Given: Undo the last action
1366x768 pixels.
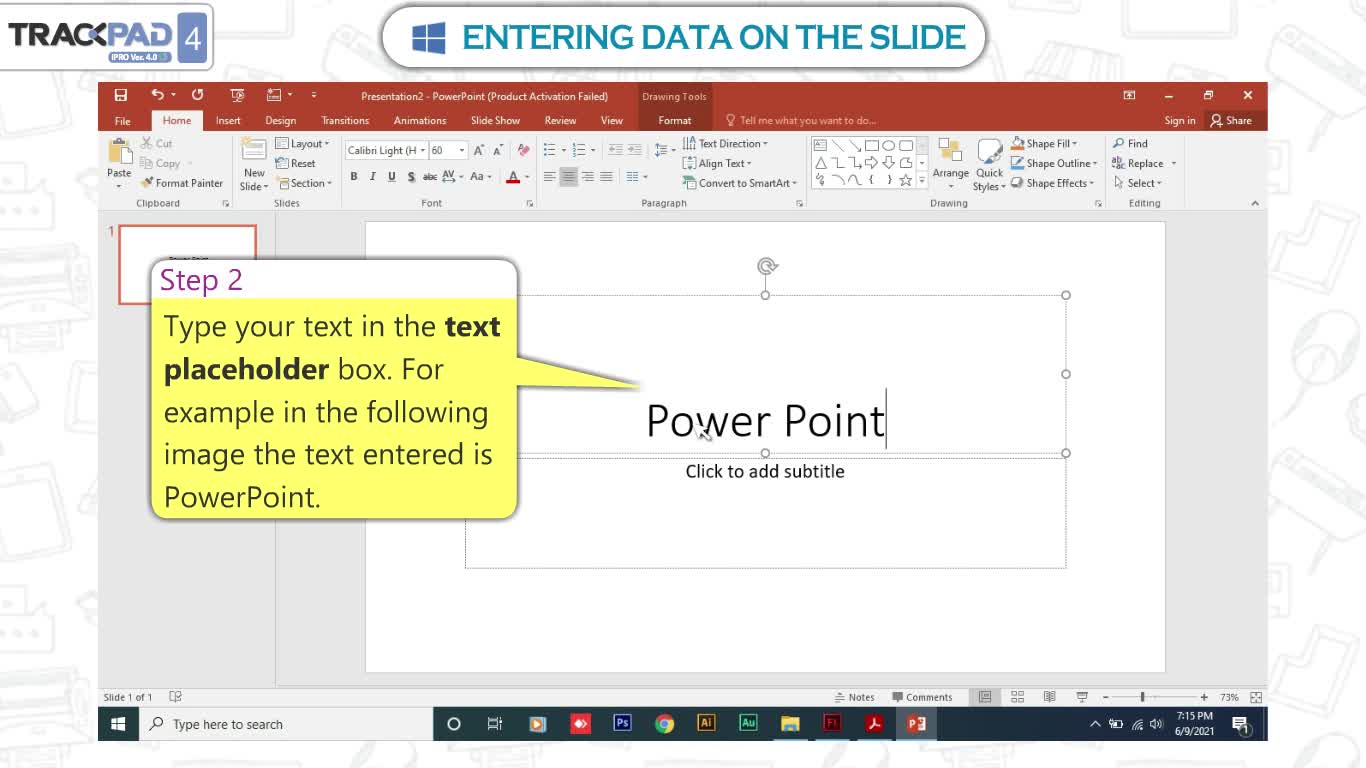Looking at the screenshot, I should [157, 95].
